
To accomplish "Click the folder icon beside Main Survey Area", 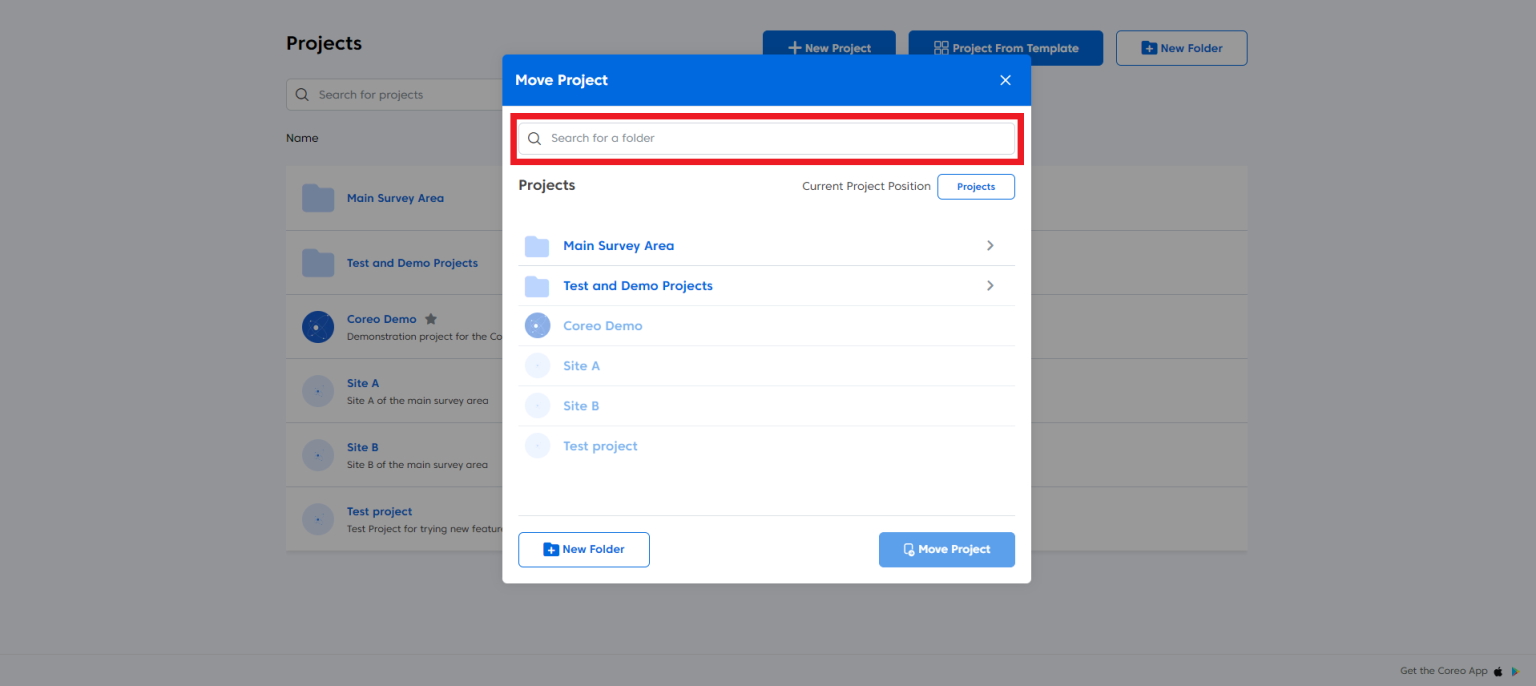I will point(537,245).
